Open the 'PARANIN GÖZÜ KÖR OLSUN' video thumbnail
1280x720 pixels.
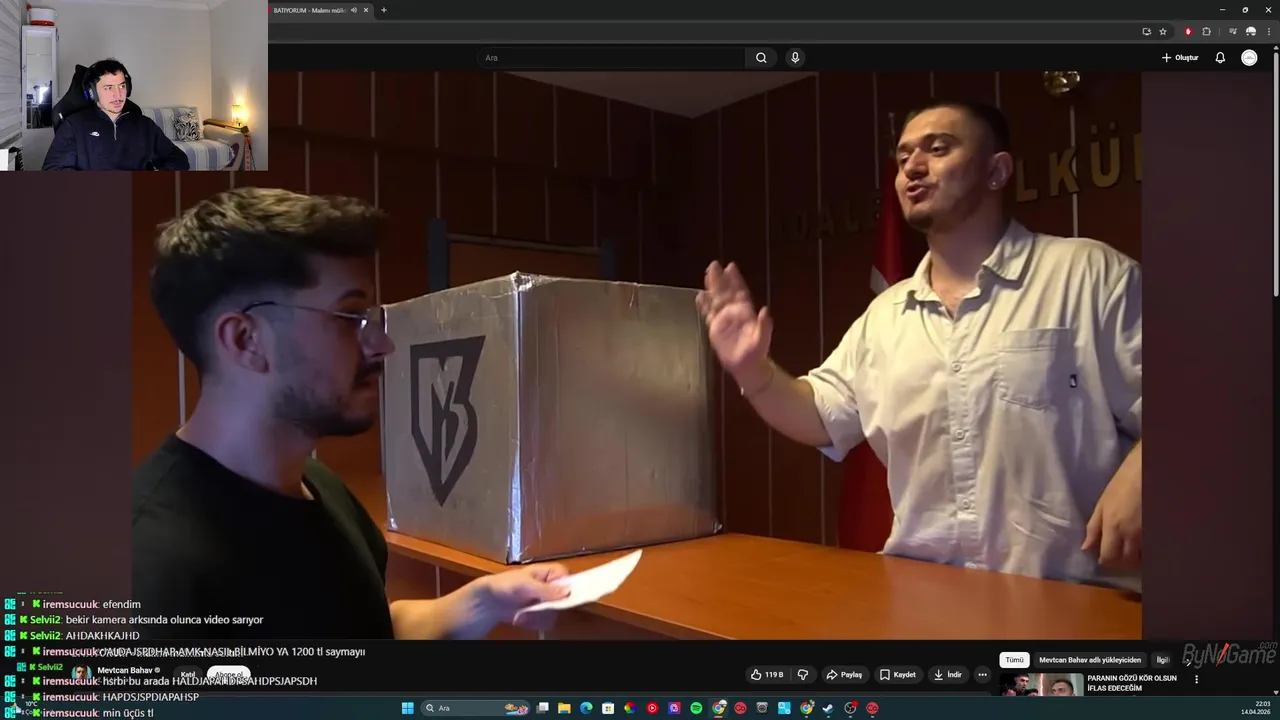click(x=1041, y=685)
